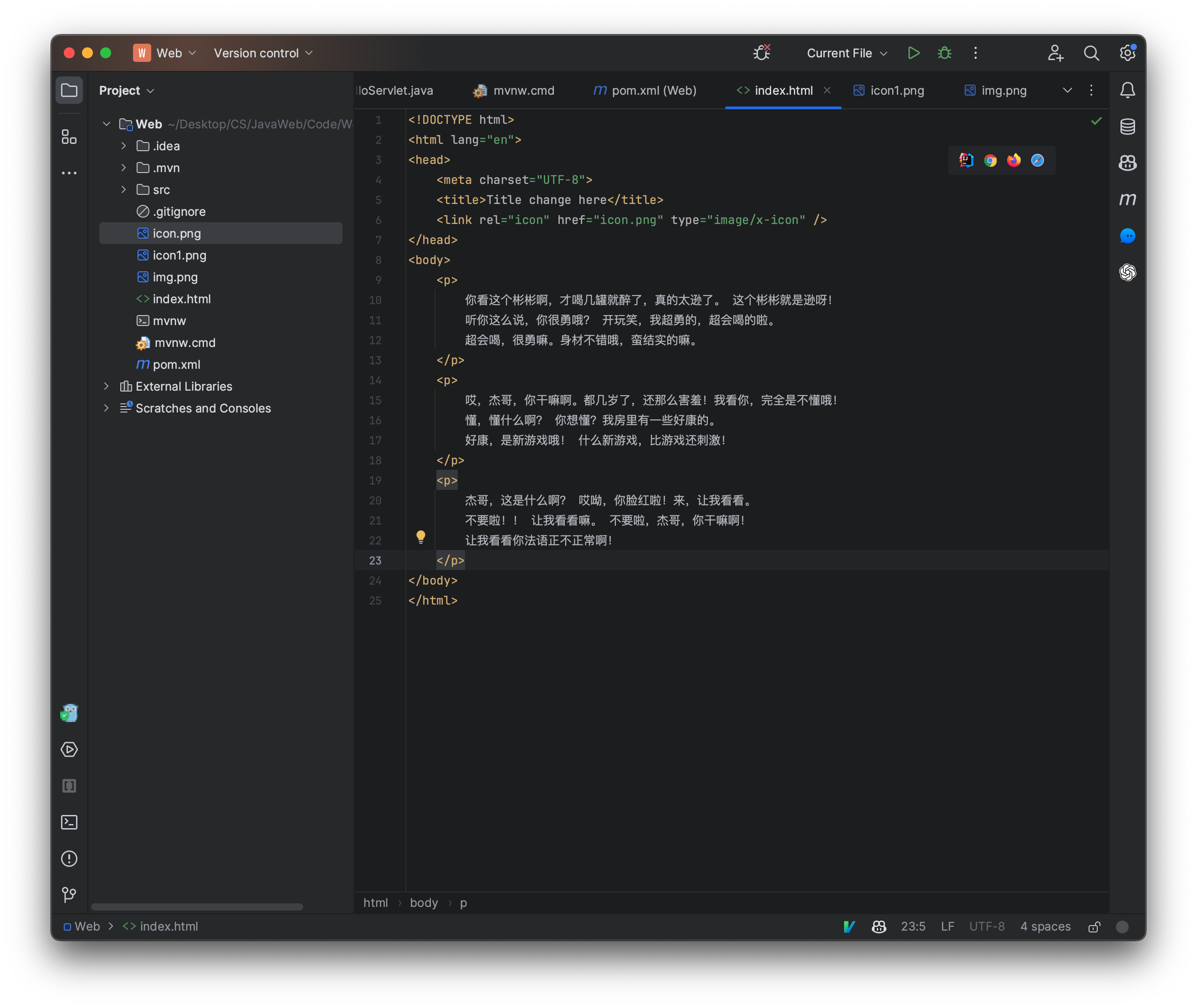The height and width of the screenshot is (1008, 1197).
Task: Click html in editor breadcrumb
Action: click(x=376, y=902)
